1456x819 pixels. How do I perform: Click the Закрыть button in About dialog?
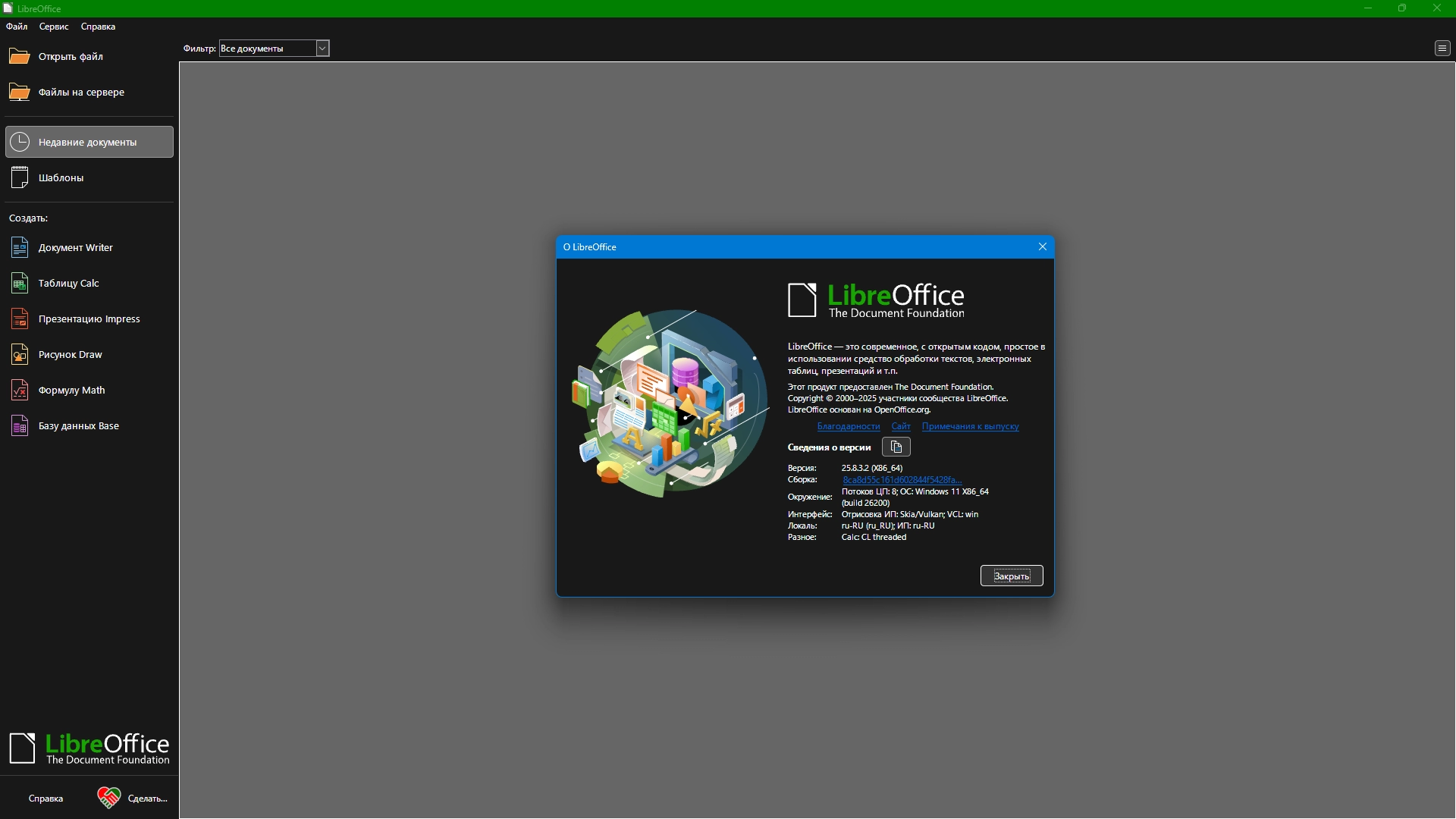1011,576
